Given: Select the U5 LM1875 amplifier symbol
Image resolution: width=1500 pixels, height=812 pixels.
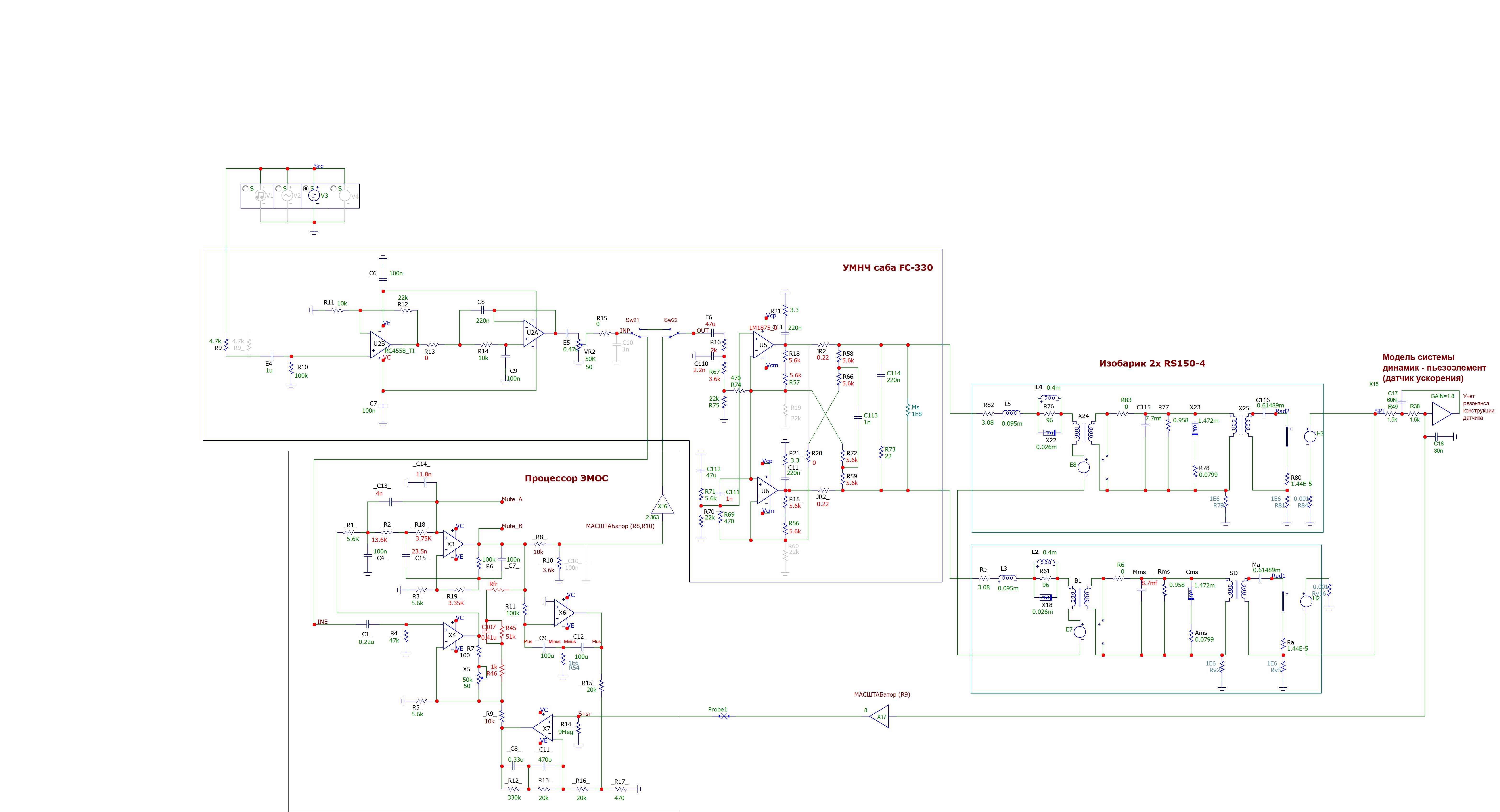Looking at the screenshot, I should (x=763, y=345).
